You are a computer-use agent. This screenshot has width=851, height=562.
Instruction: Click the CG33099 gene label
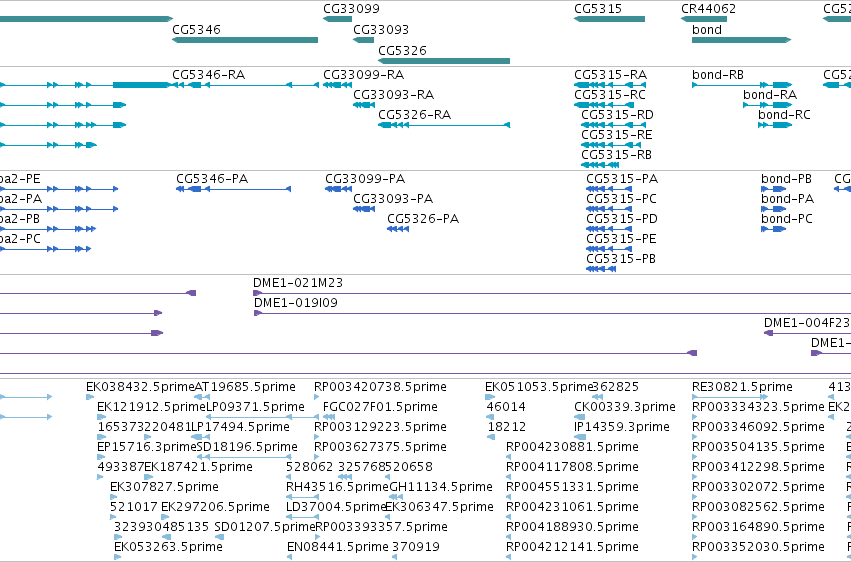click(x=351, y=9)
